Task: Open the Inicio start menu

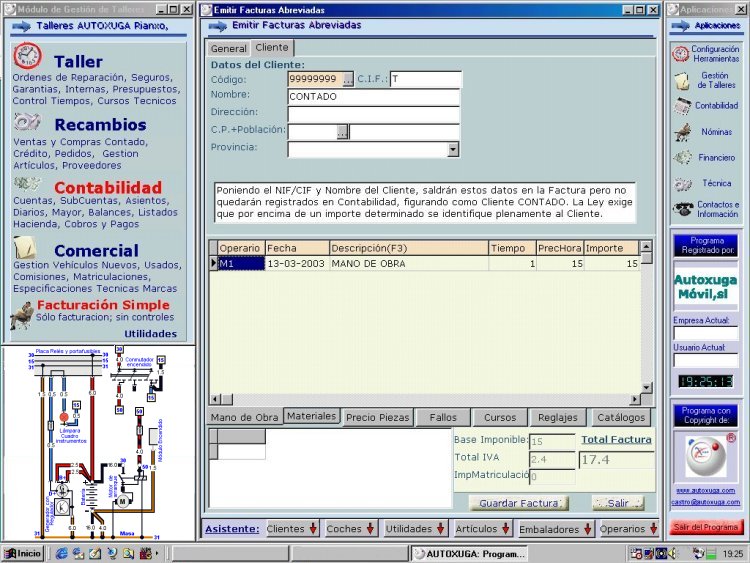Action: click(23, 554)
